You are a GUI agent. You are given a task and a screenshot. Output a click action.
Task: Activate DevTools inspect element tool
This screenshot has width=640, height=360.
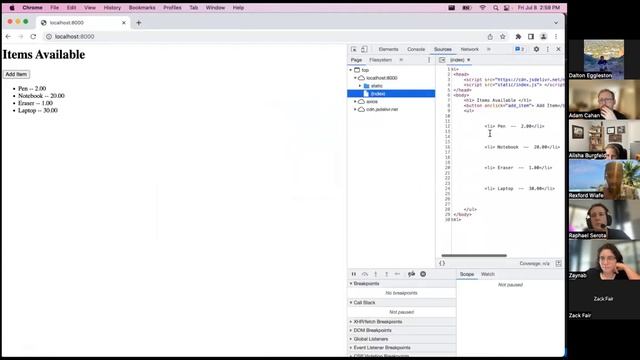pos(354,49)
